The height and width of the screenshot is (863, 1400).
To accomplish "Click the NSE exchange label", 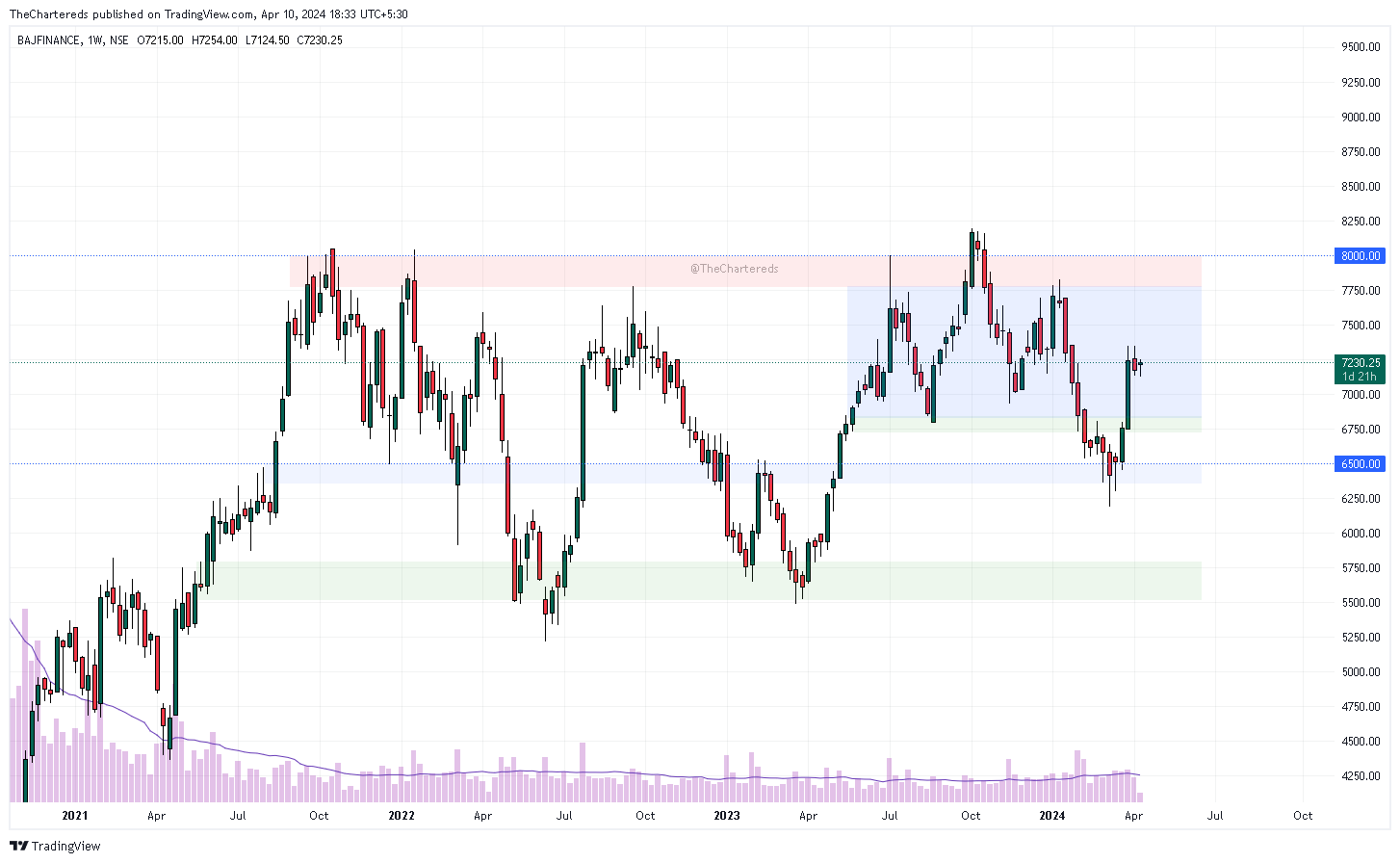I will [119, 40].
